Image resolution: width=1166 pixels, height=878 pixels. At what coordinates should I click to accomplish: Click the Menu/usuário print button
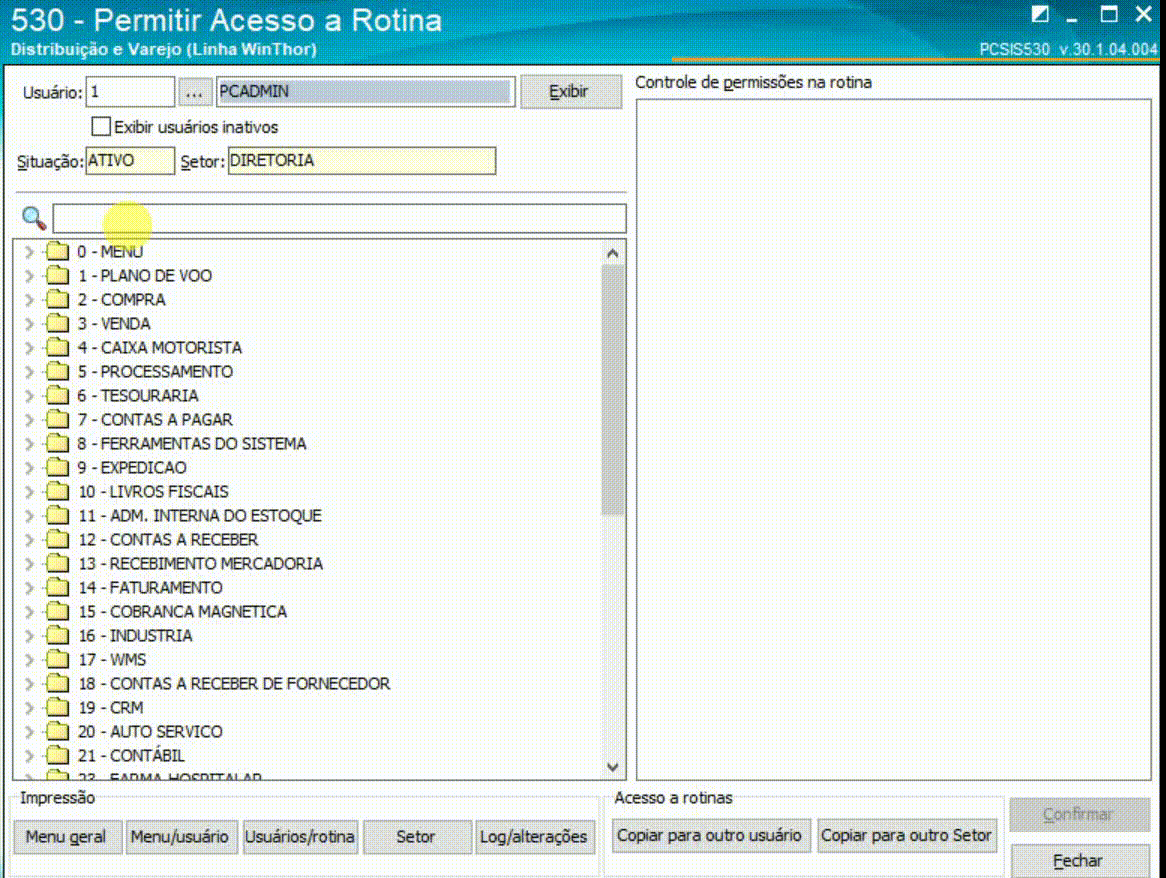(x=180, y=837)
